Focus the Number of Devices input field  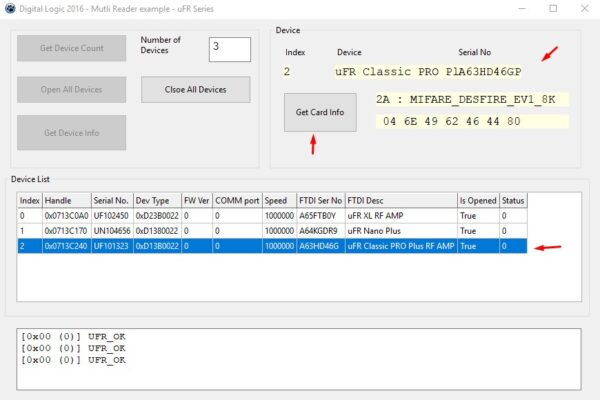pos(229,48)
